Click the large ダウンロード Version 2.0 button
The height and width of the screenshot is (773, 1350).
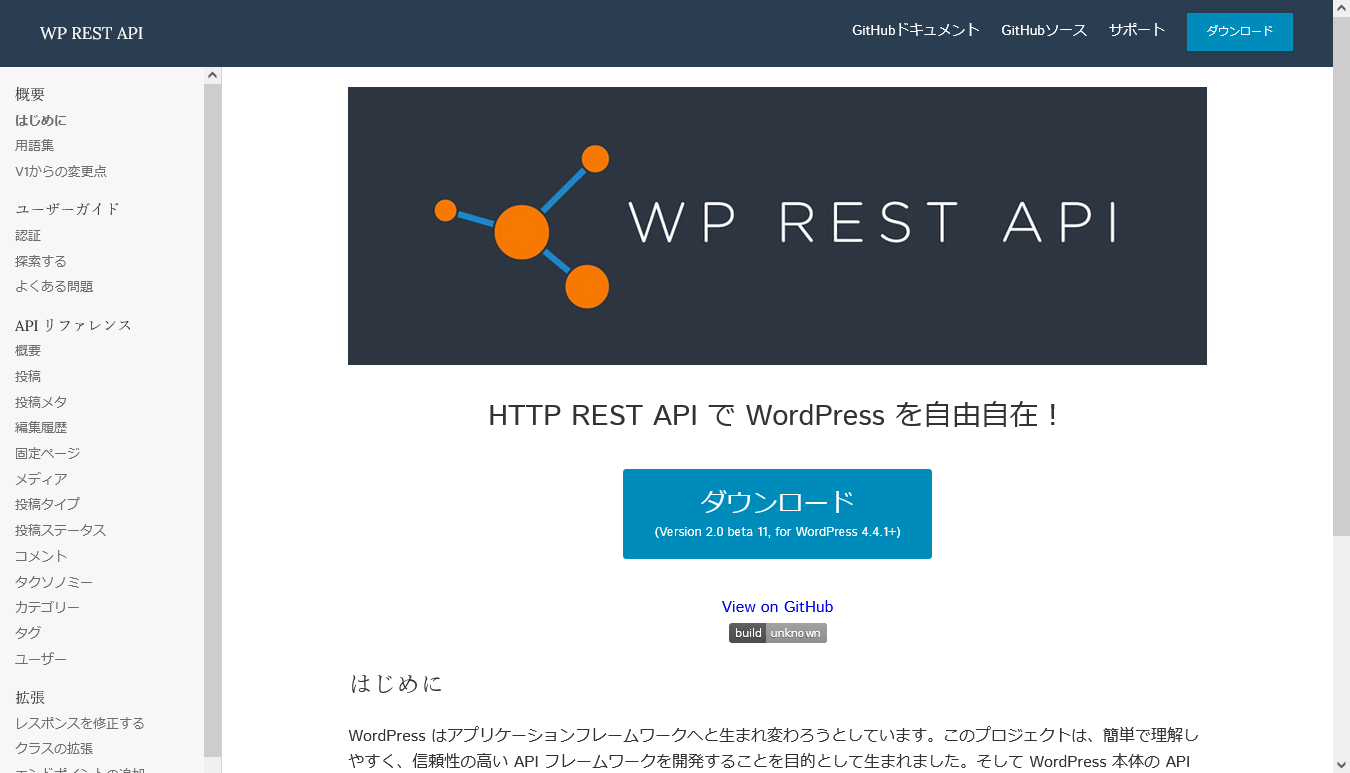(x=777, y=514)
